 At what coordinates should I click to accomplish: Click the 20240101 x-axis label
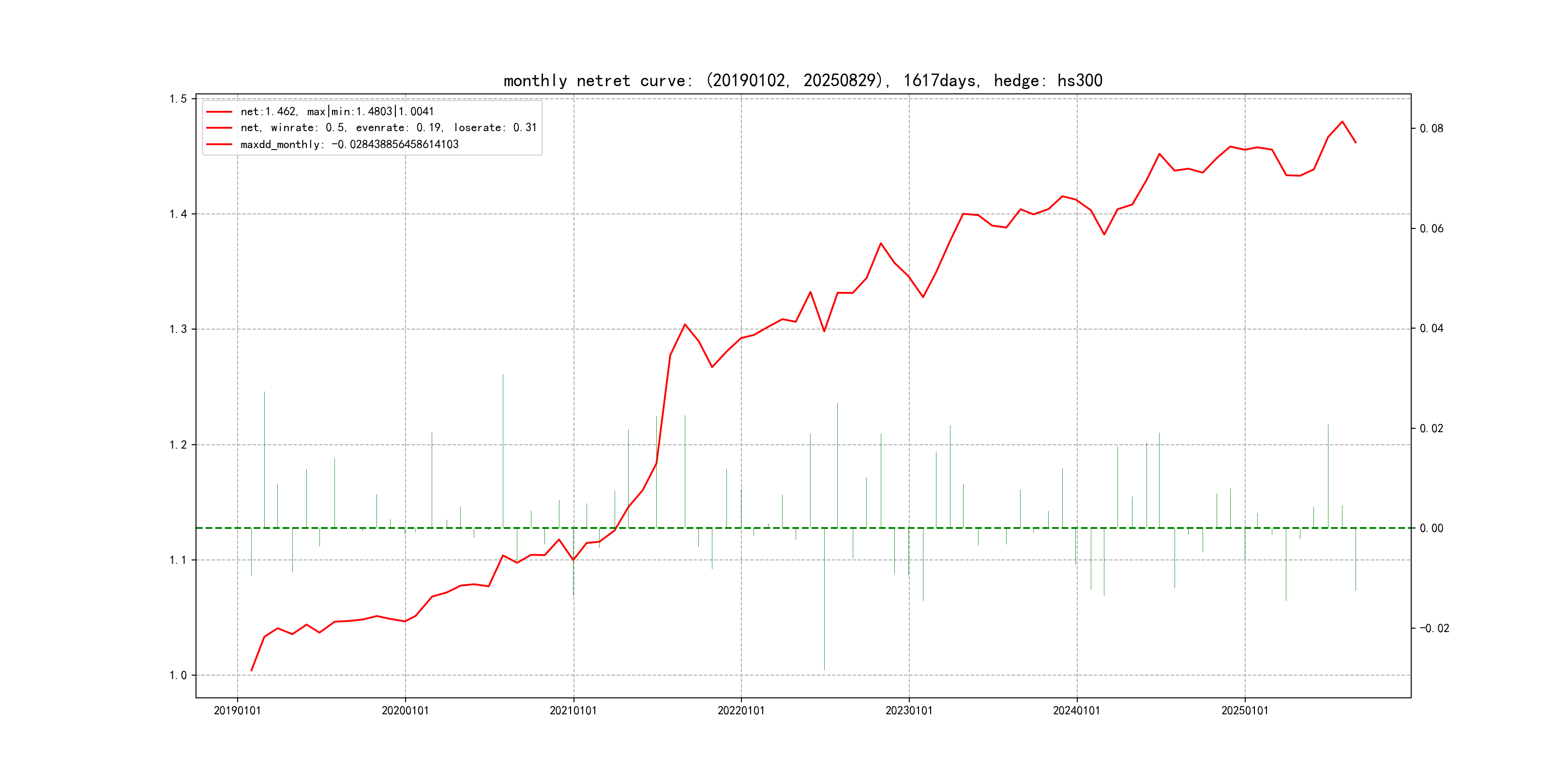1076,711
